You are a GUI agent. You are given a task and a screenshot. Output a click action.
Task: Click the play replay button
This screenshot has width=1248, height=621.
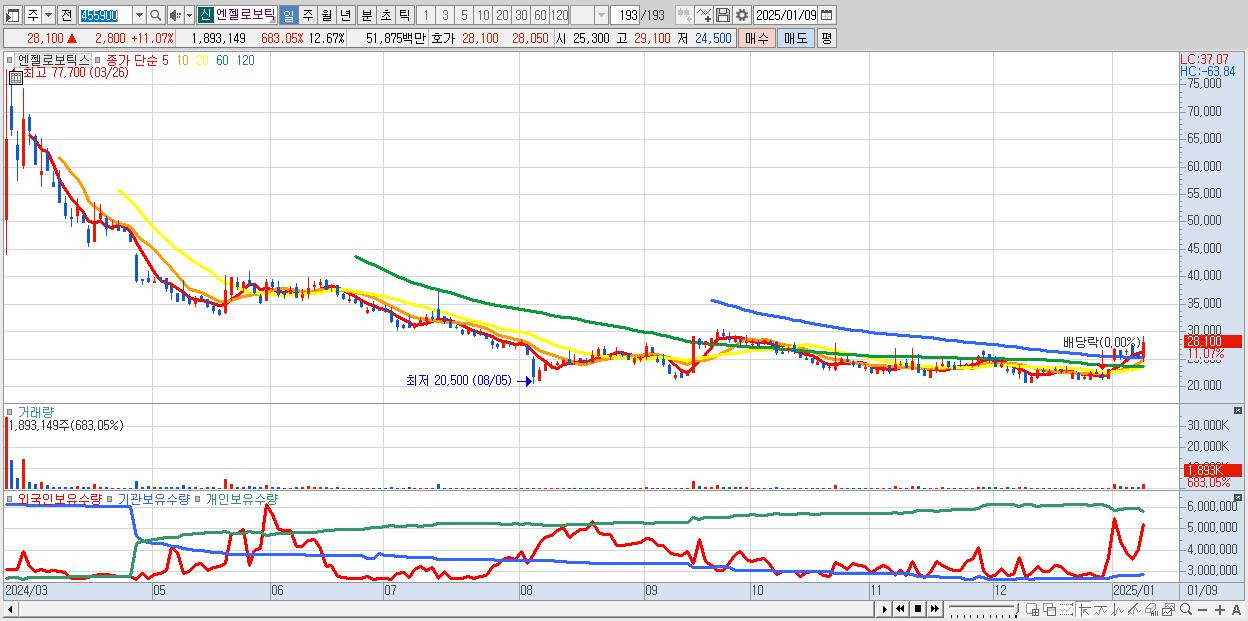pyautogui.click(x=885, y=609)
